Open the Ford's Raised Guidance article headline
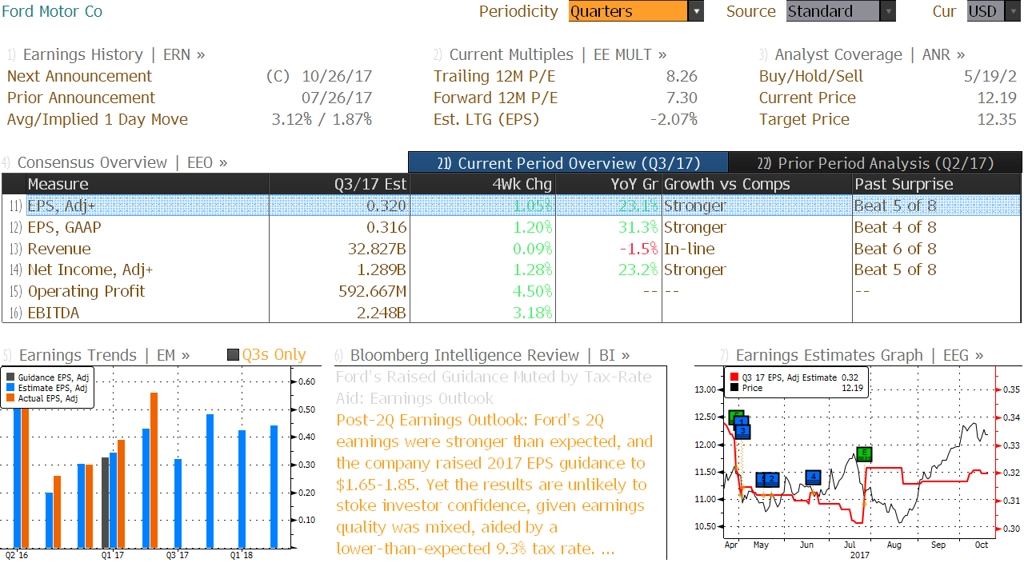1024x563 pixels. point(494,387)
